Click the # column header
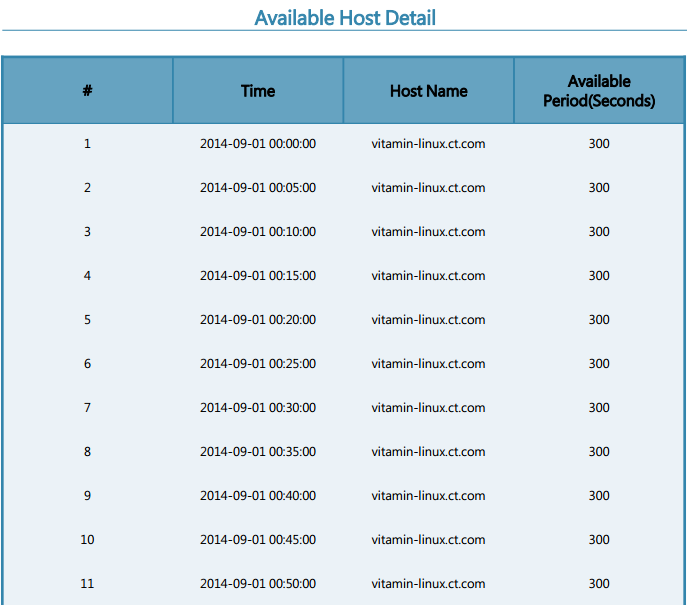 (x=87, y=91)
